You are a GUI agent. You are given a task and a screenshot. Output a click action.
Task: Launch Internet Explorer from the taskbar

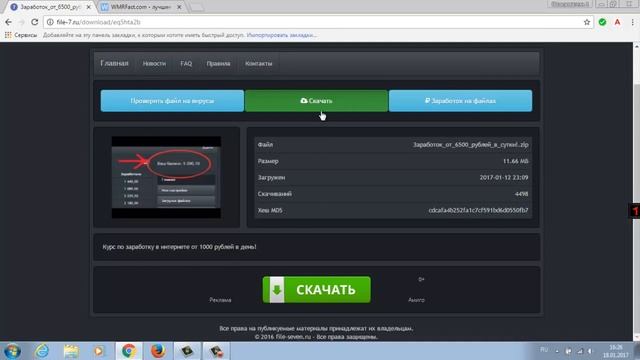tap(42, 351)
